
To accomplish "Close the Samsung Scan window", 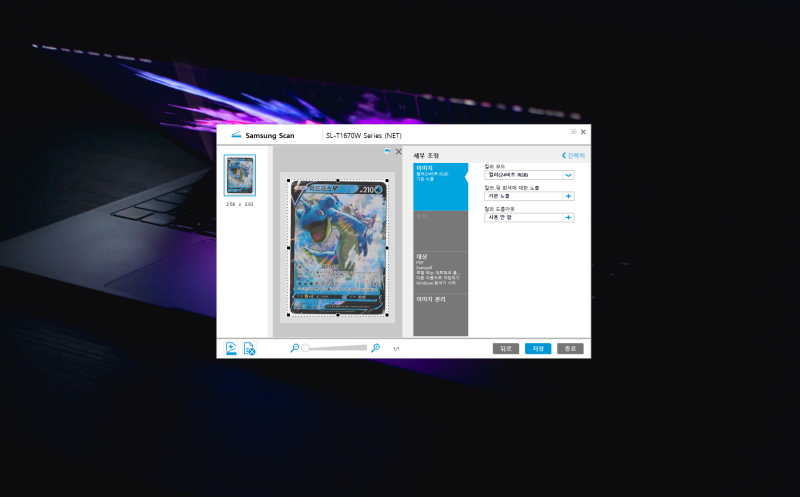I will [583, 132].
